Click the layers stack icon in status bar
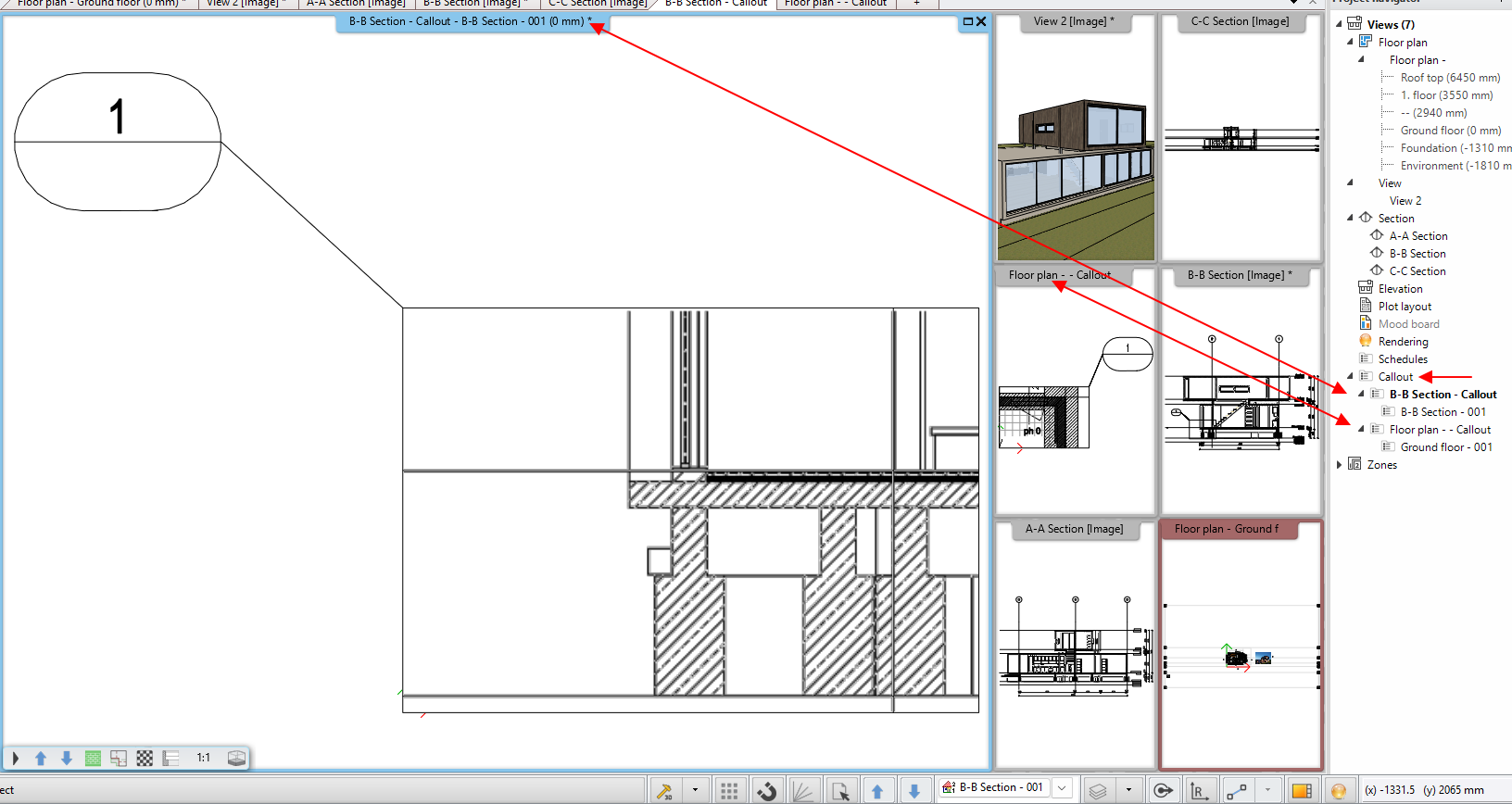Screen dimensions: 1512x804 1098,790
